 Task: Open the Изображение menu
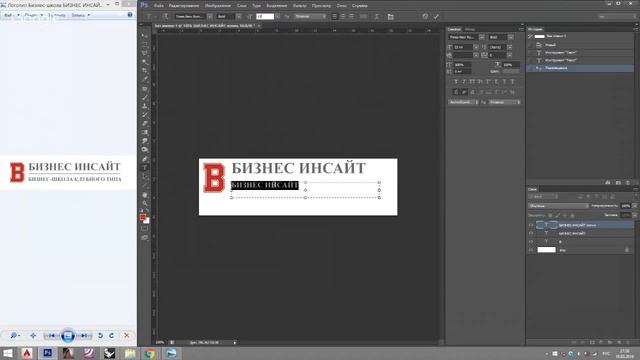point(218,6)
